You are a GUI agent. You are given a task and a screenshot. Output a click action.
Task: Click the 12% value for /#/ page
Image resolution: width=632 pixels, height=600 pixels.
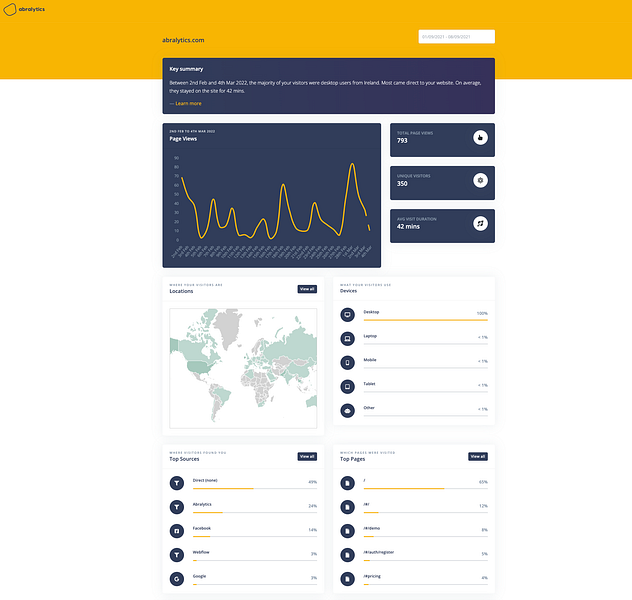pos(483,506)
